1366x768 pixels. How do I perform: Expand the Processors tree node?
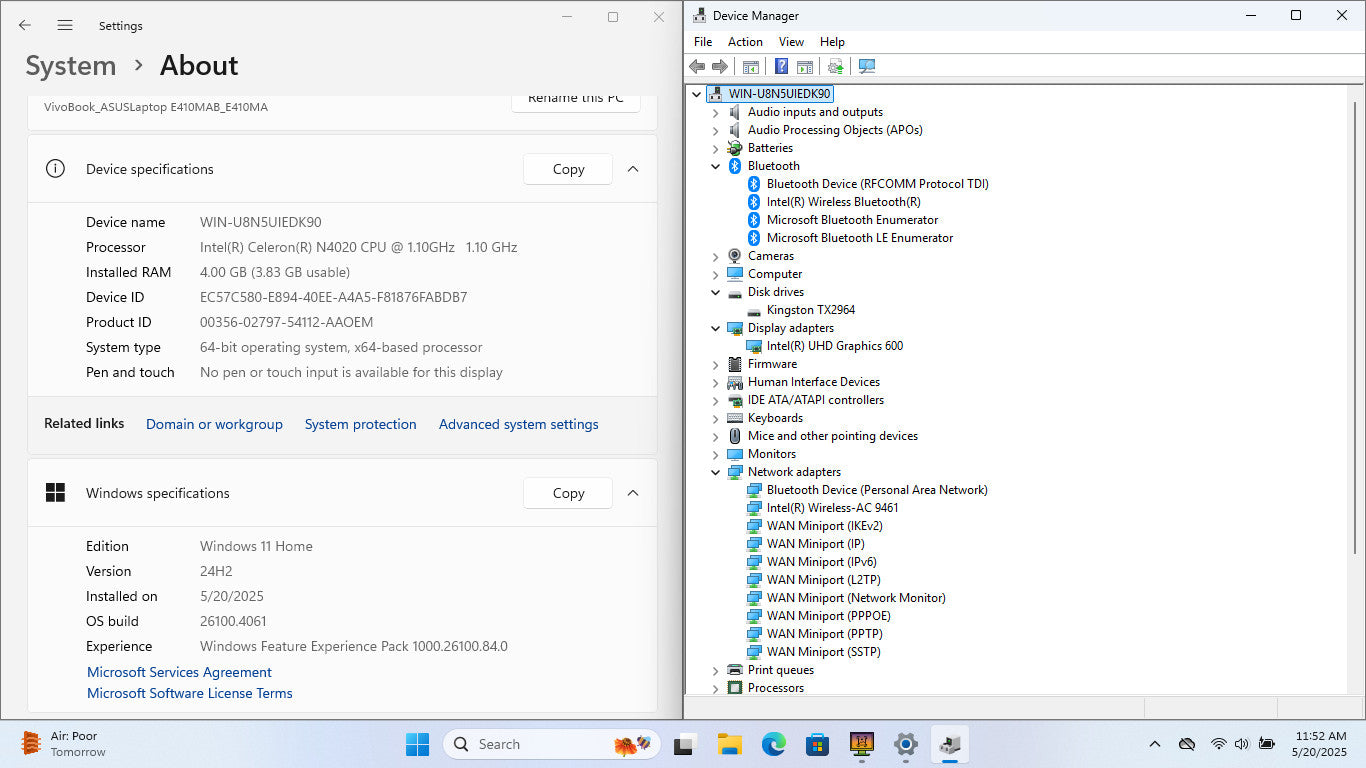pos(715,688)
